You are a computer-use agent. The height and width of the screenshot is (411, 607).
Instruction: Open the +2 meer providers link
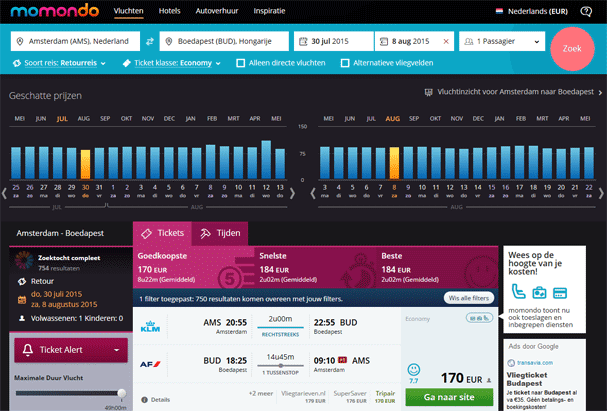261,393
